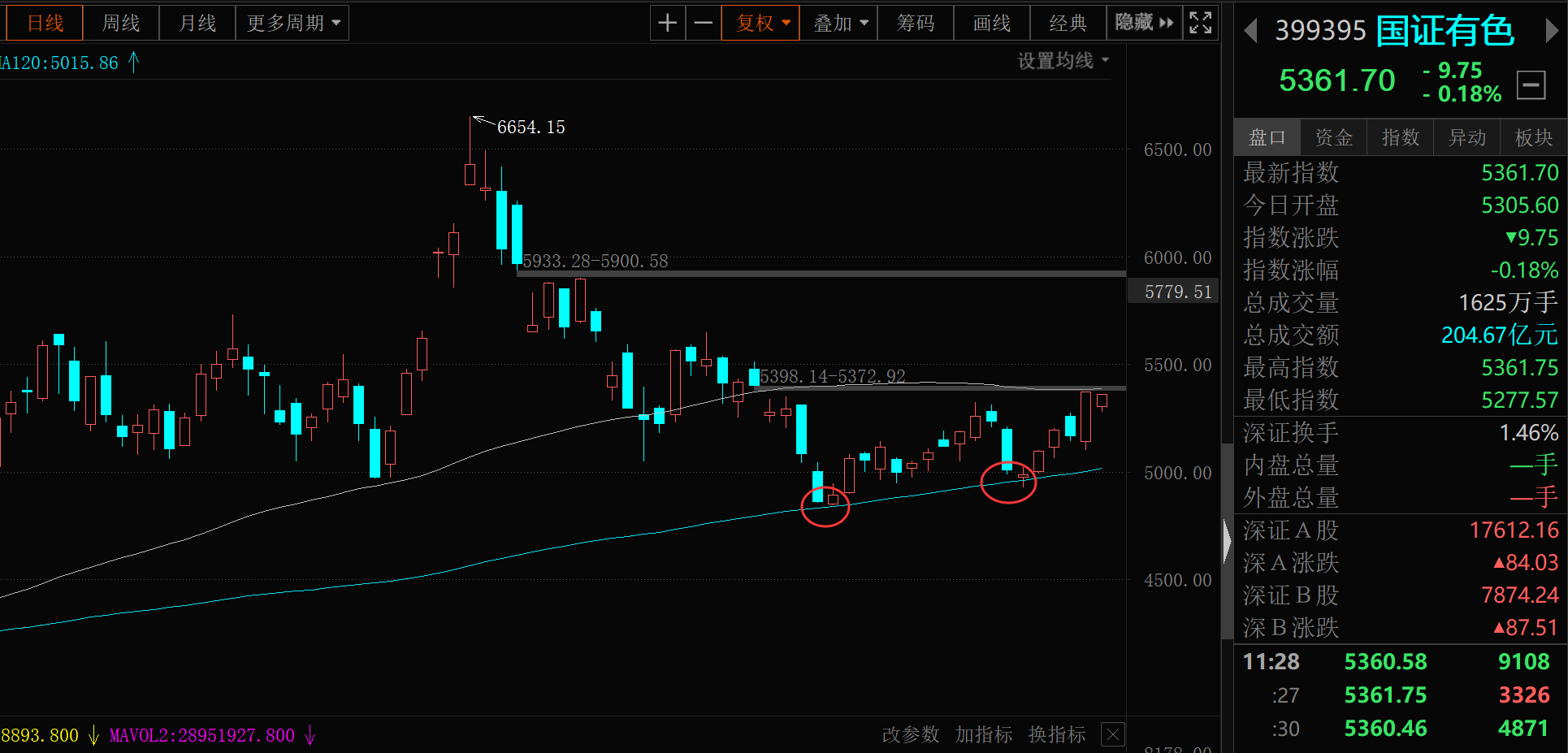Zoom out using the minus icon
1568x753 pixels.
point(703,22)
